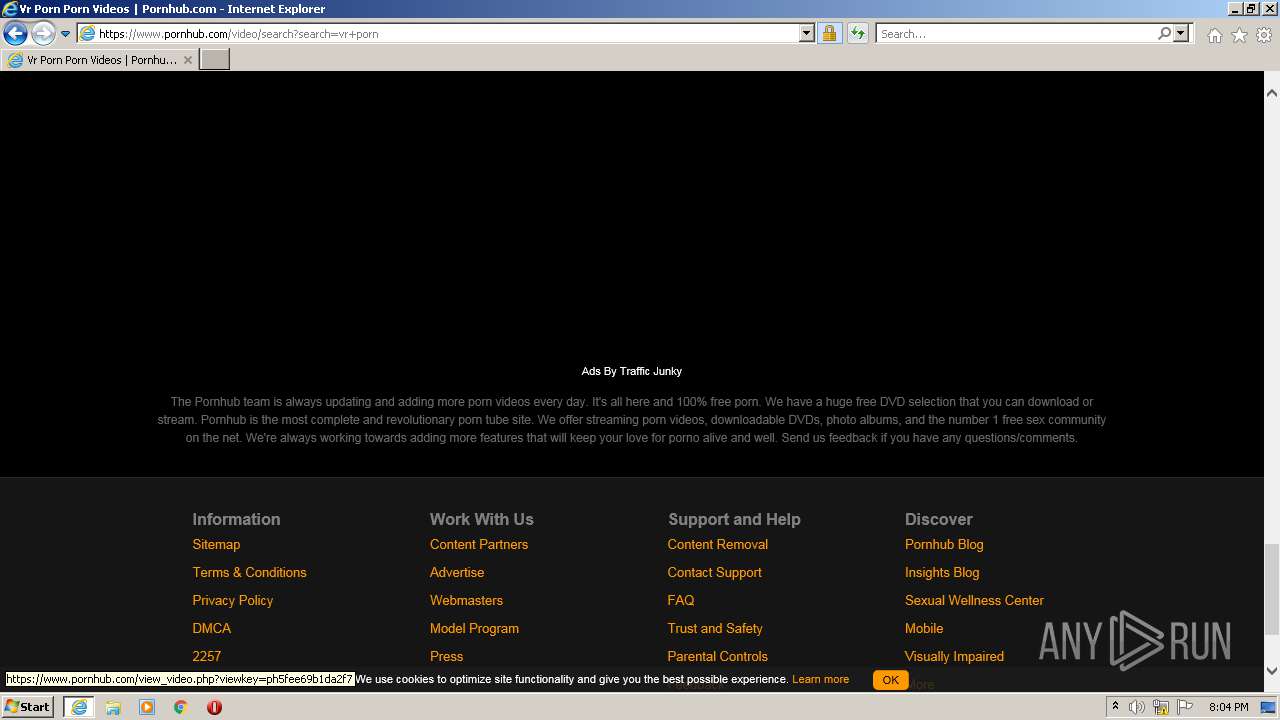
Task: Close the current browser tab
Action: click(x=188, y=60)
